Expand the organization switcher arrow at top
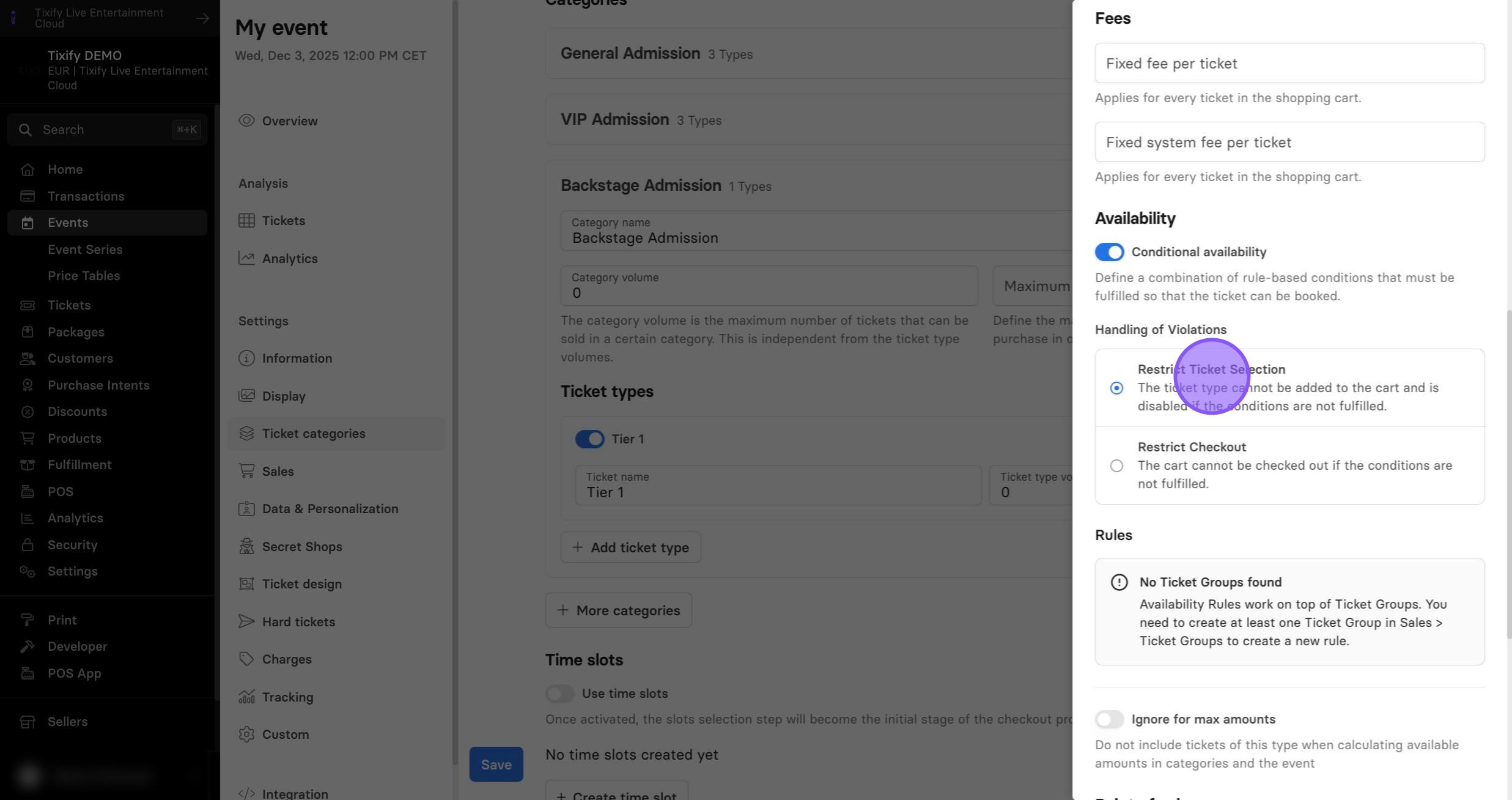Screen dimensions: 1512x800 click(202, 18)
